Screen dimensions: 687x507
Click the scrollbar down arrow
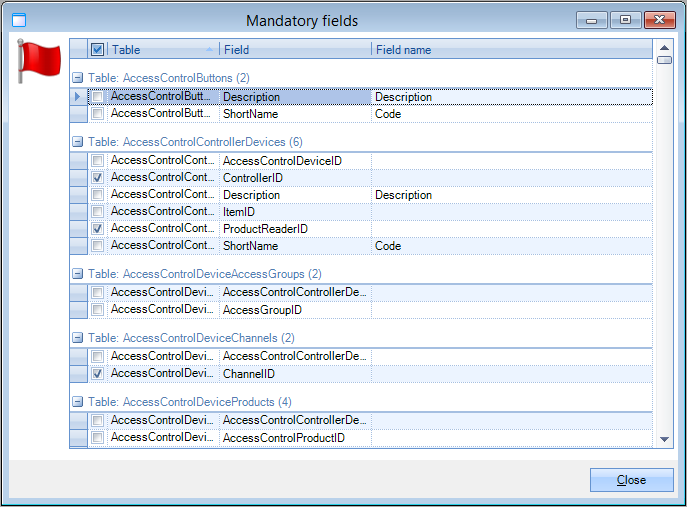tap(664, 438)
